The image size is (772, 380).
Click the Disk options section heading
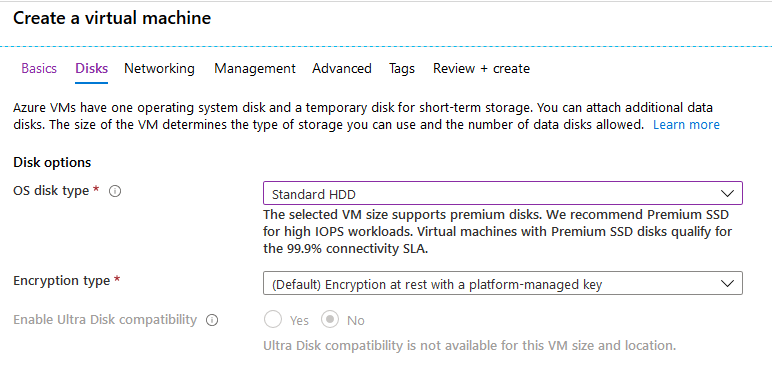pyautogui.click(x=52, y=162)
